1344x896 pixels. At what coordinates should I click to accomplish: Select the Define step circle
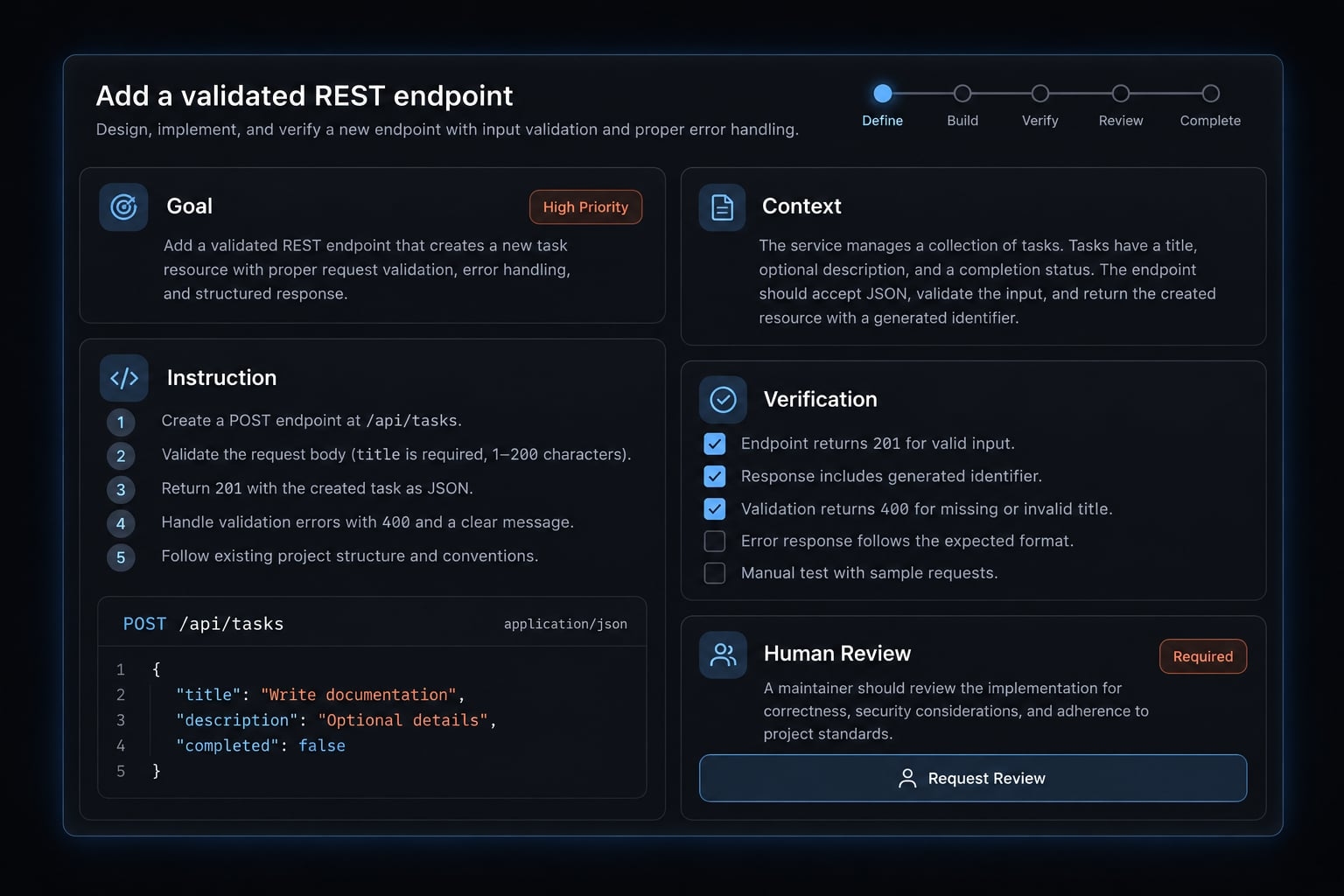(883, 94)
